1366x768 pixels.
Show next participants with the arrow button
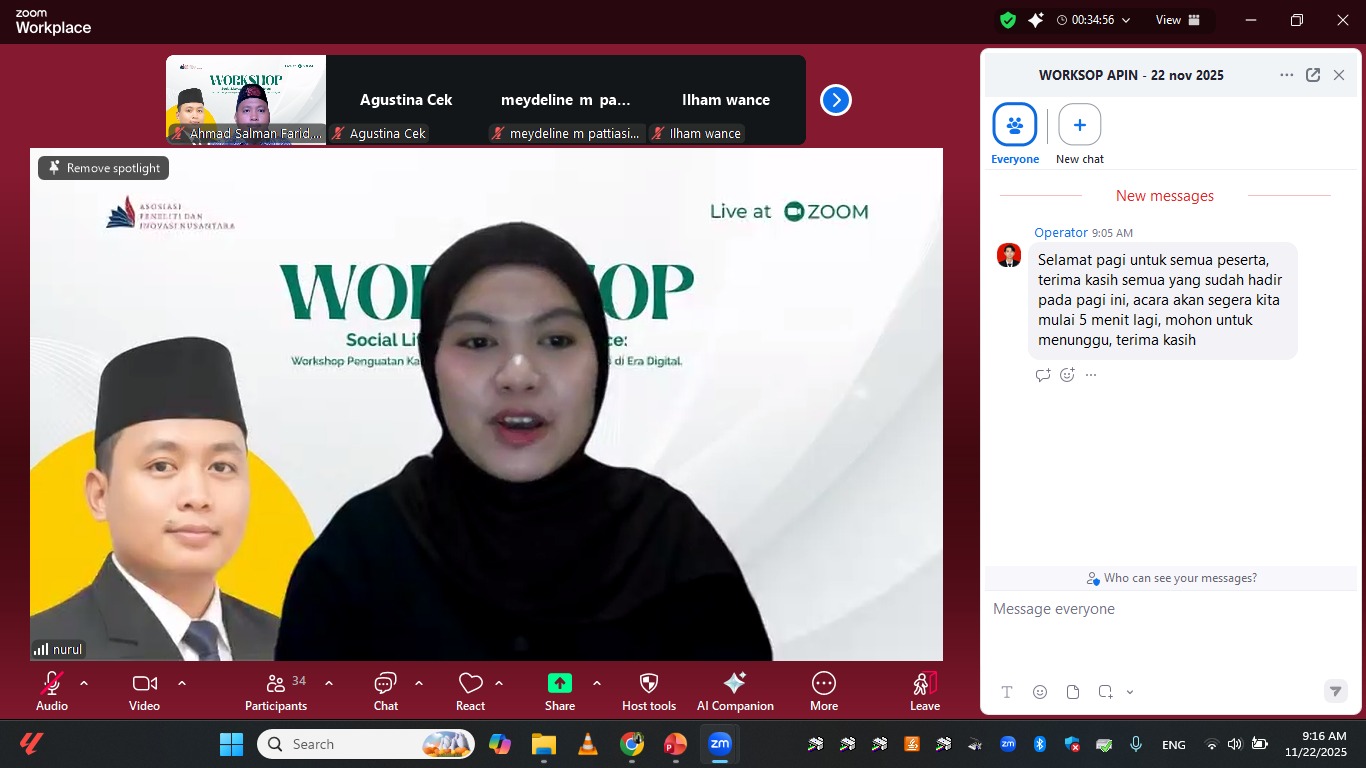pyautogui.click(x=836, y=100)
